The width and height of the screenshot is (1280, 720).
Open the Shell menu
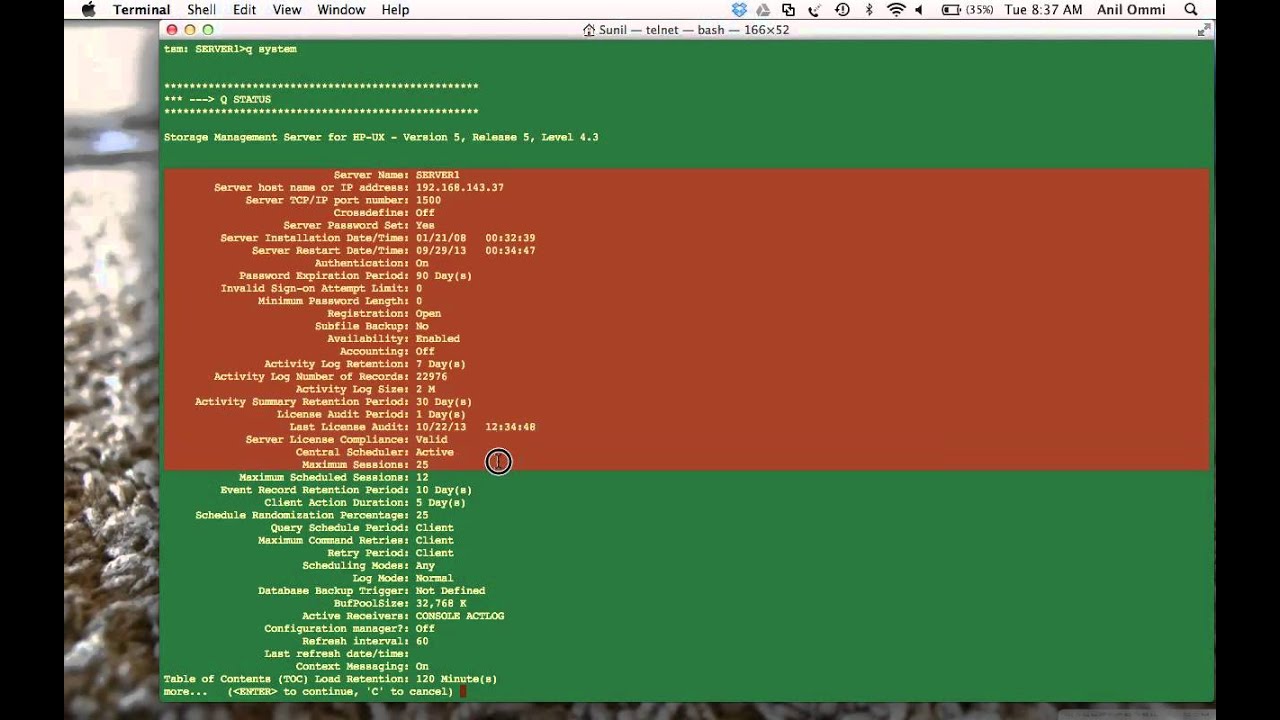(x=203, y=10)
